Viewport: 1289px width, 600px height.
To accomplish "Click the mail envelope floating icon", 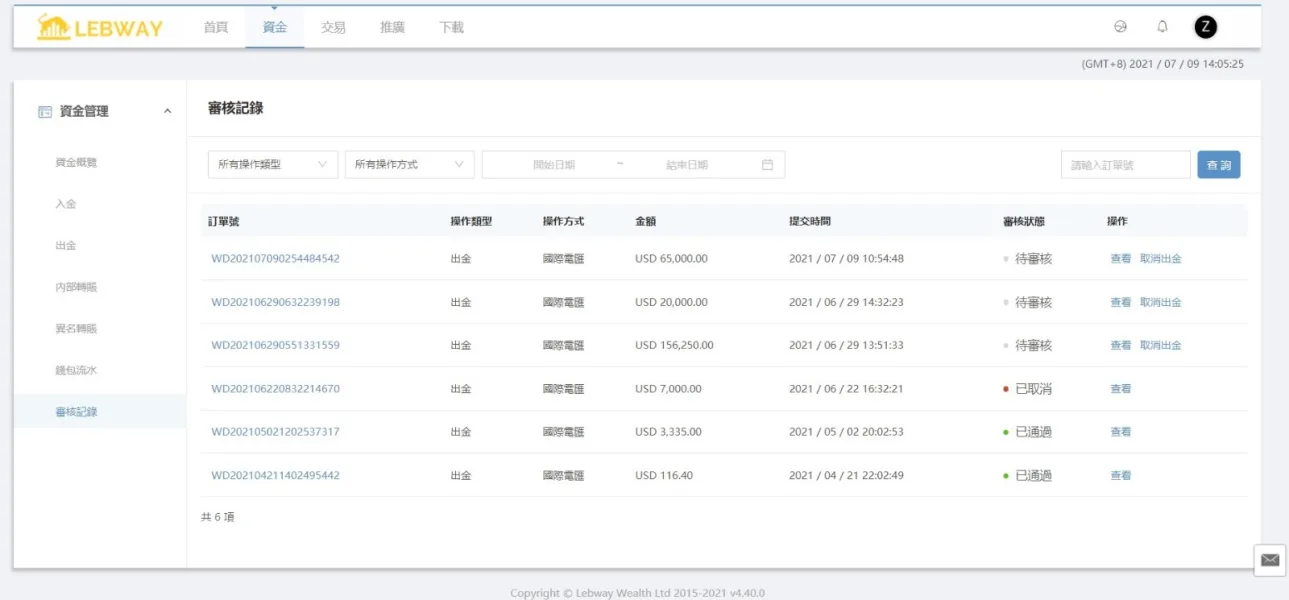I will coord(1270,560).
